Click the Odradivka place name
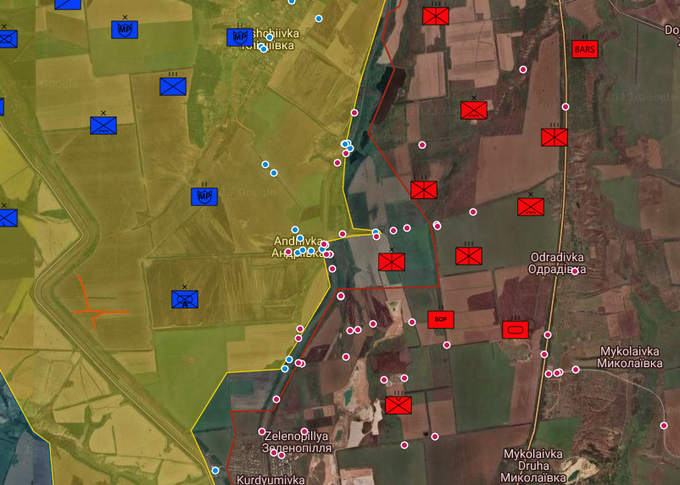 coord(557,263)
